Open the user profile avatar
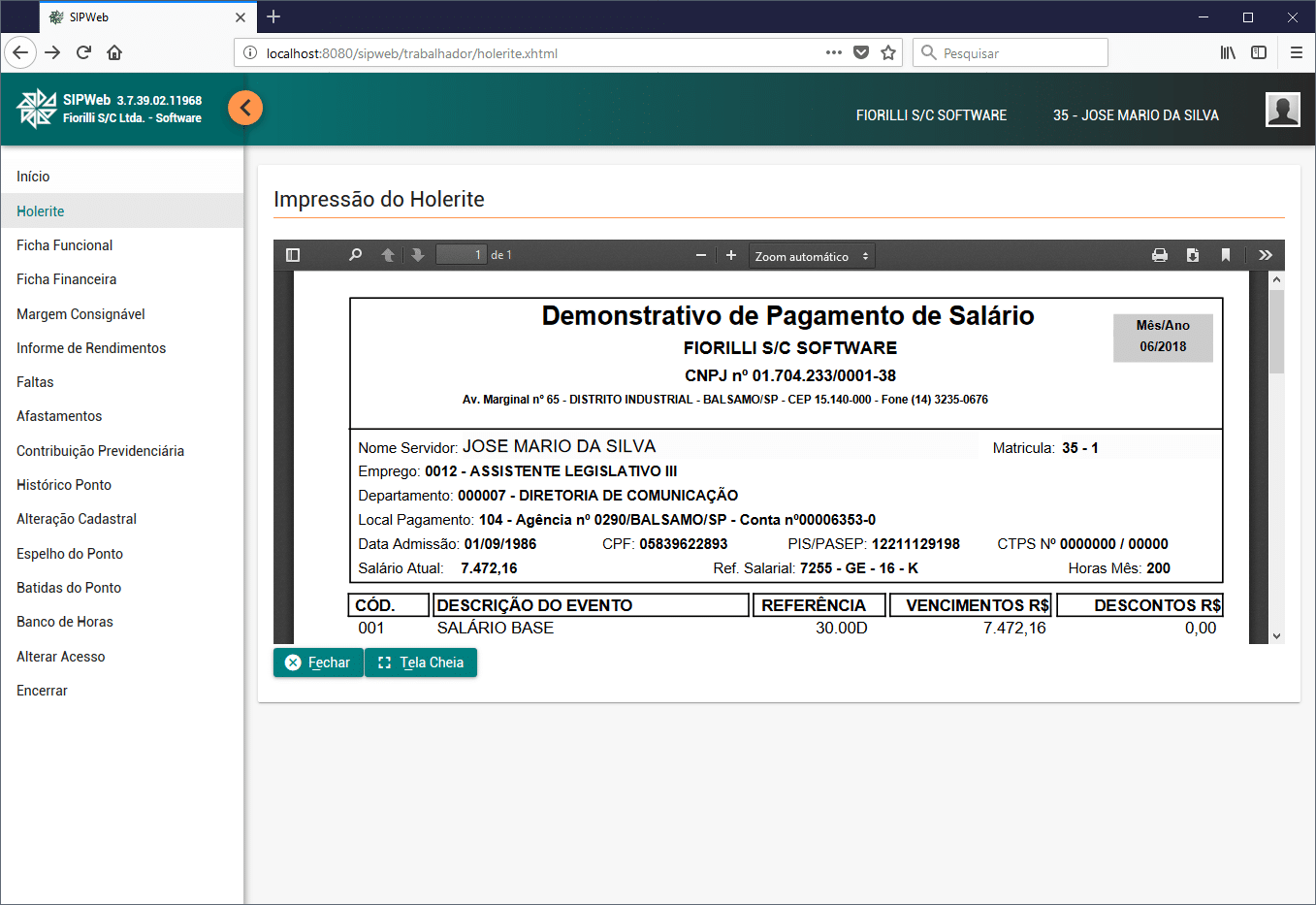 (1282, 110)
